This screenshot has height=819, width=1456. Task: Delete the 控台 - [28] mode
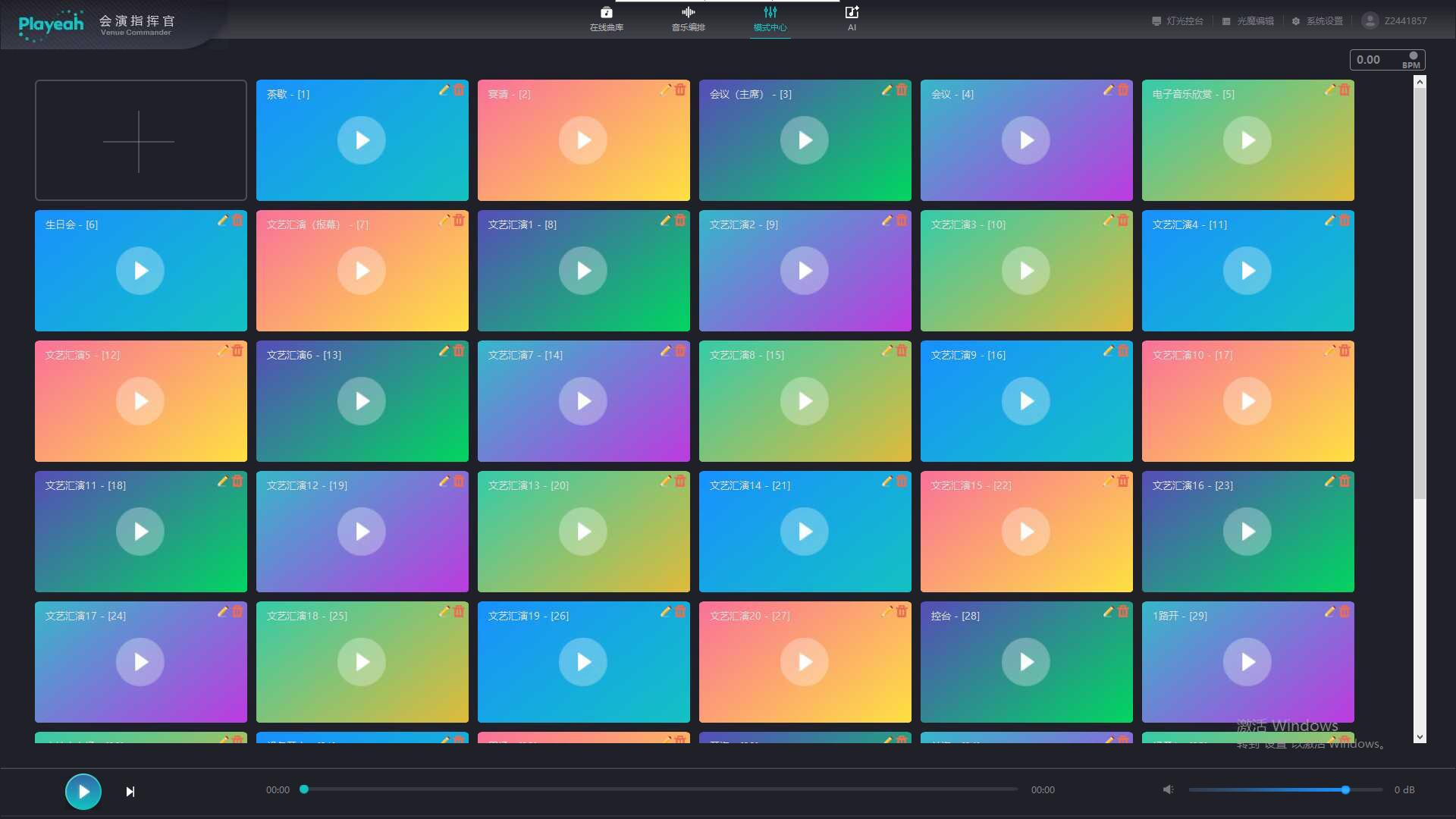coord(1123,612)
